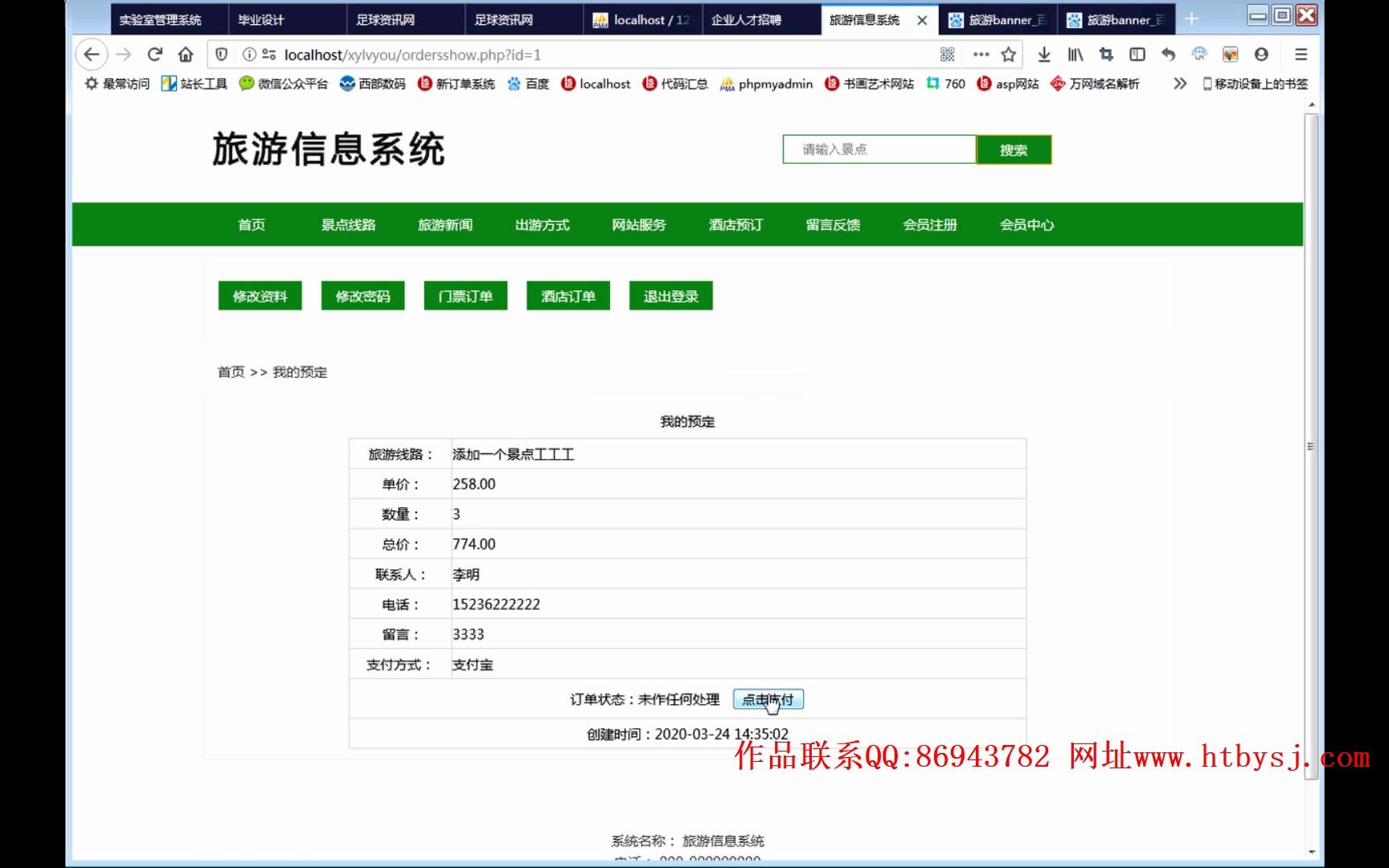Open the 留言反馈 navigation item
1389x868 pixels.
coord(834,225)
